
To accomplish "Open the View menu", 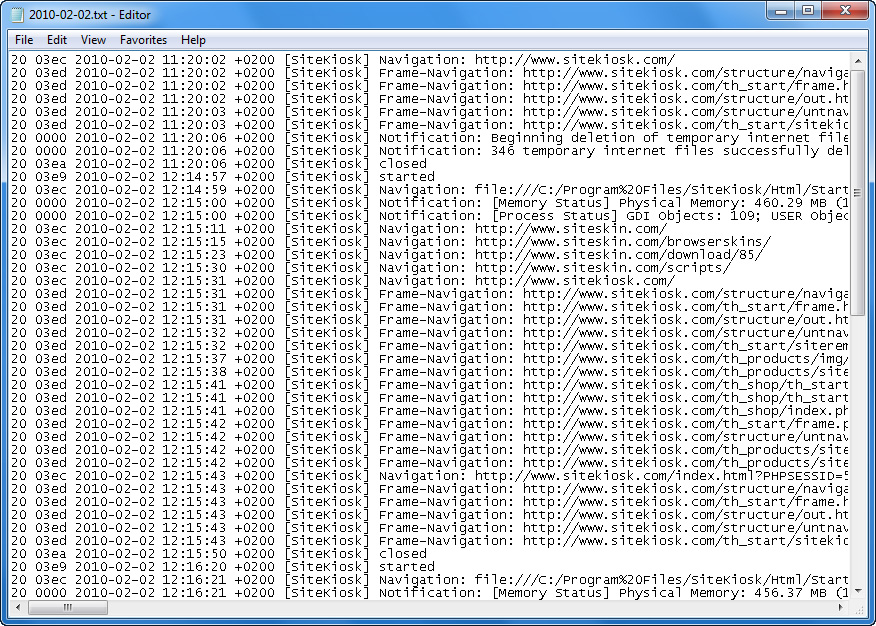I will (93, 40).
